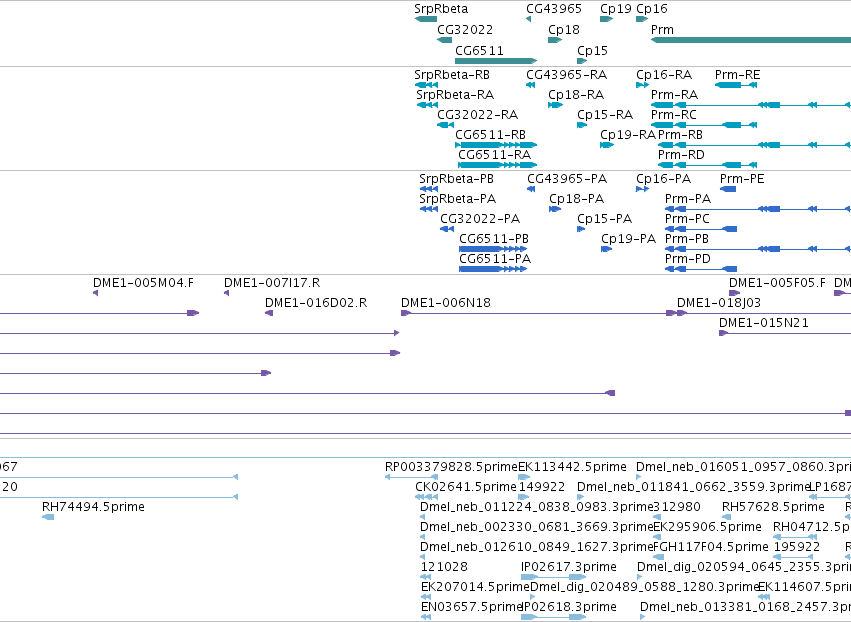
Task: Select the DME1-016D02.R clone label
Action: [316, 303]
